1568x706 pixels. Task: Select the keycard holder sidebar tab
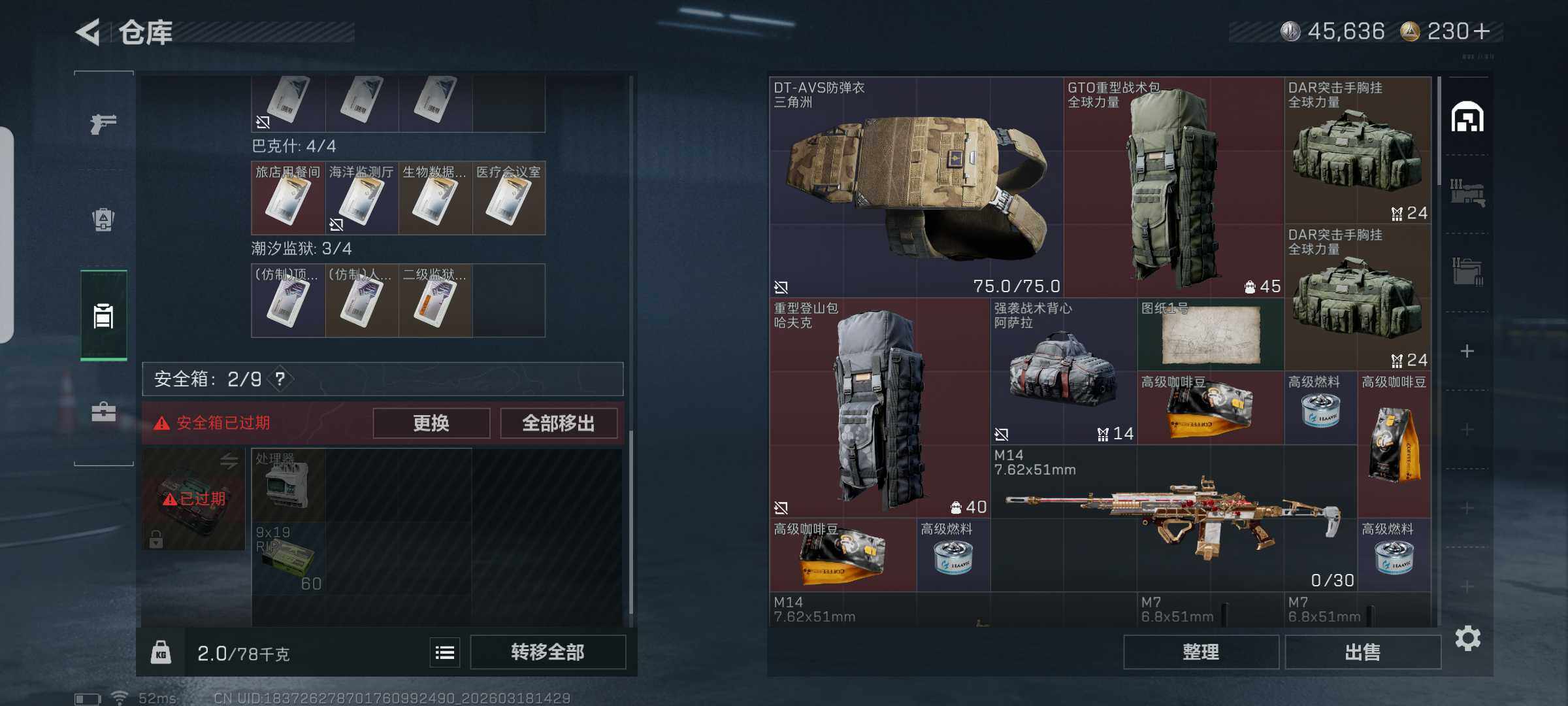tap(103, 316)
